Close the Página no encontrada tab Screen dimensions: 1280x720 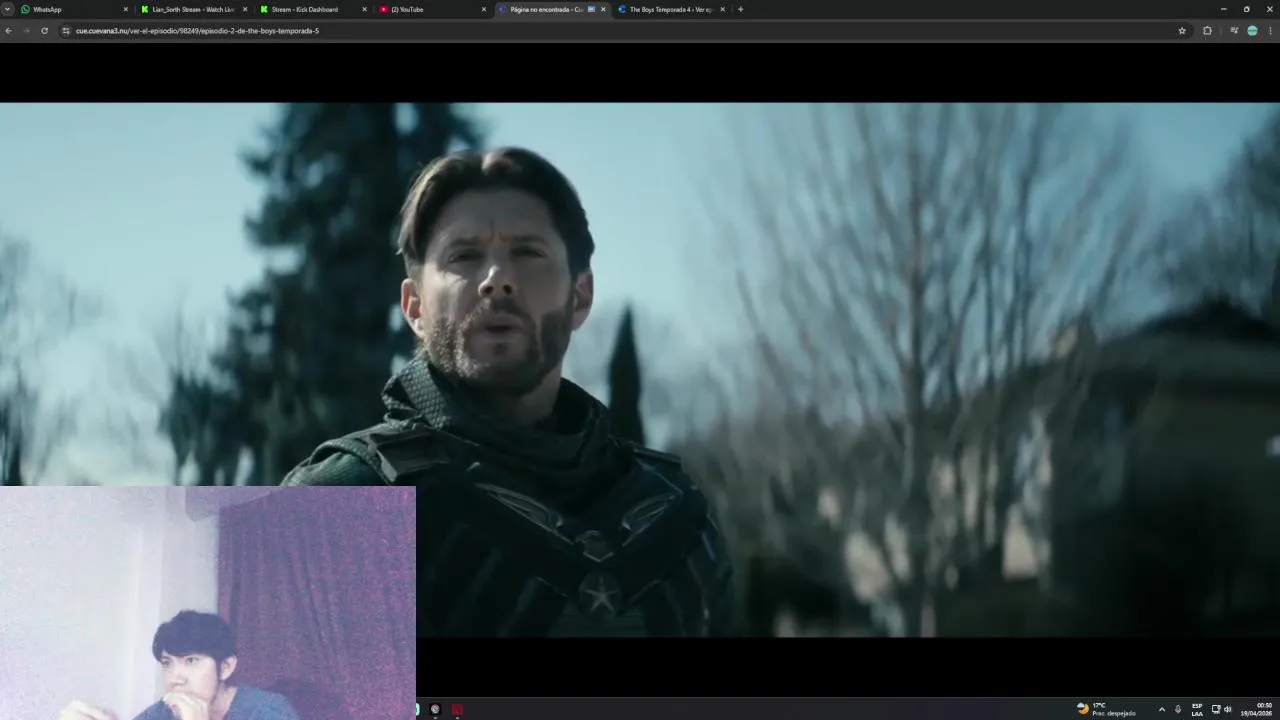603,9
